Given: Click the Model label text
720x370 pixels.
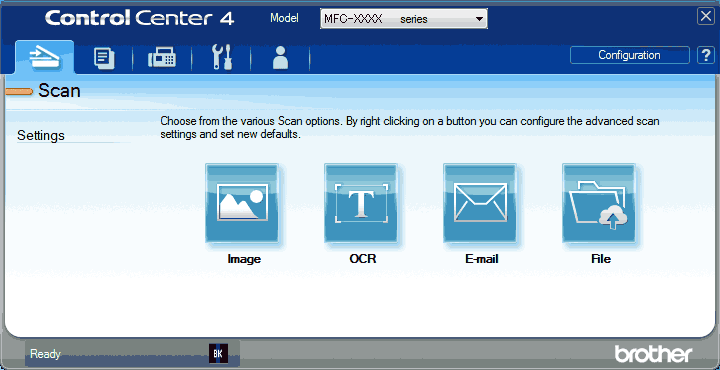Looking at the screenshot, I should click(284, 18).
